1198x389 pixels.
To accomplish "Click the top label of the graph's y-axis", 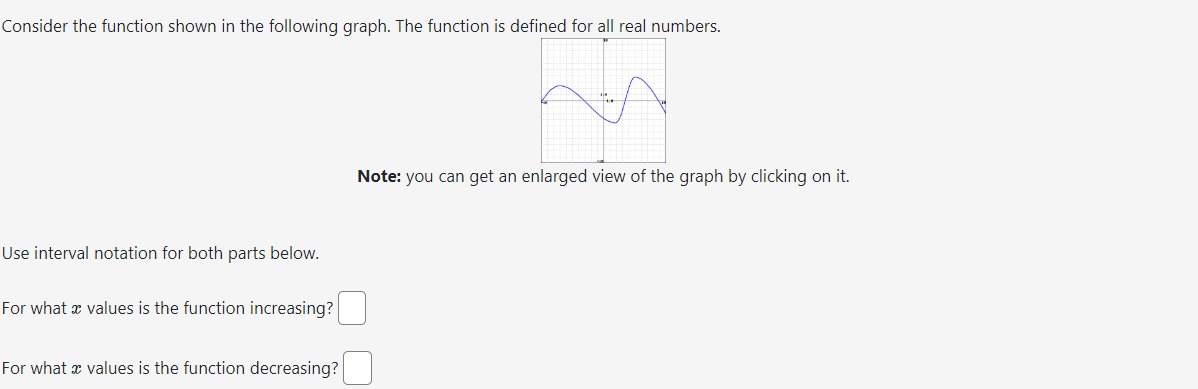I will point(605,39).
